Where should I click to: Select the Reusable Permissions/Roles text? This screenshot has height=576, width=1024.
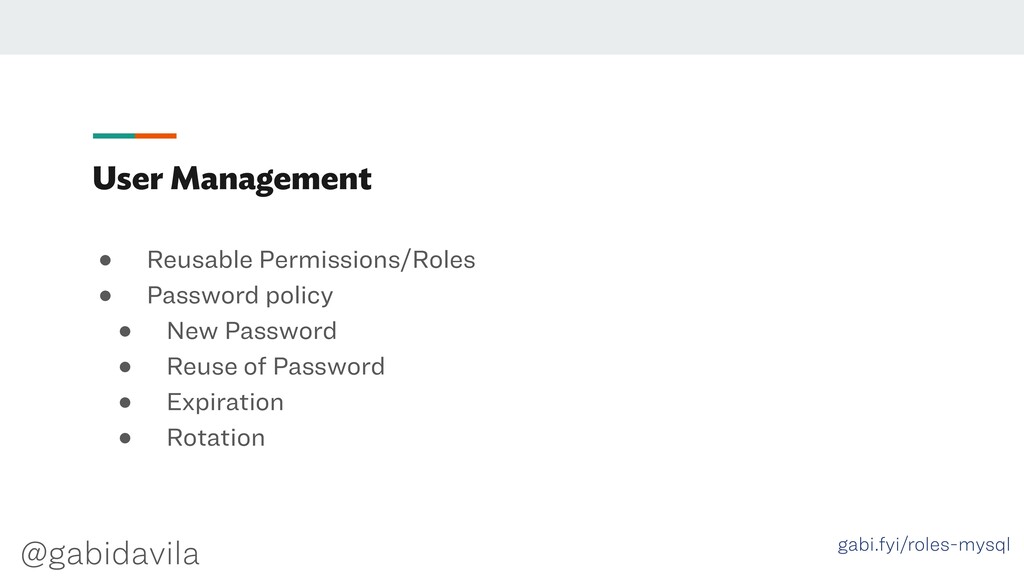point(311,260)
